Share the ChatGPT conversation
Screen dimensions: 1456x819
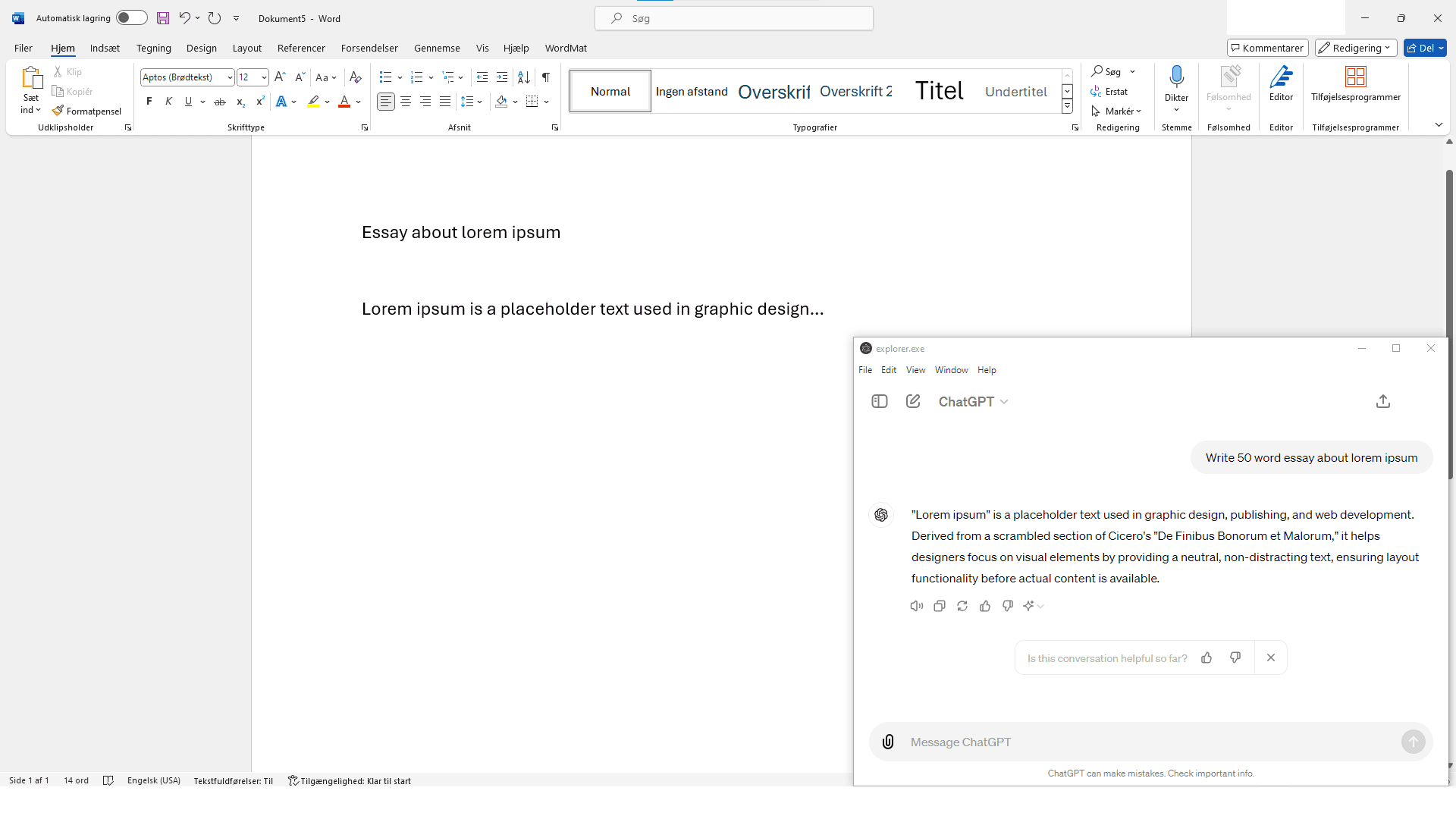(1383, 401)
